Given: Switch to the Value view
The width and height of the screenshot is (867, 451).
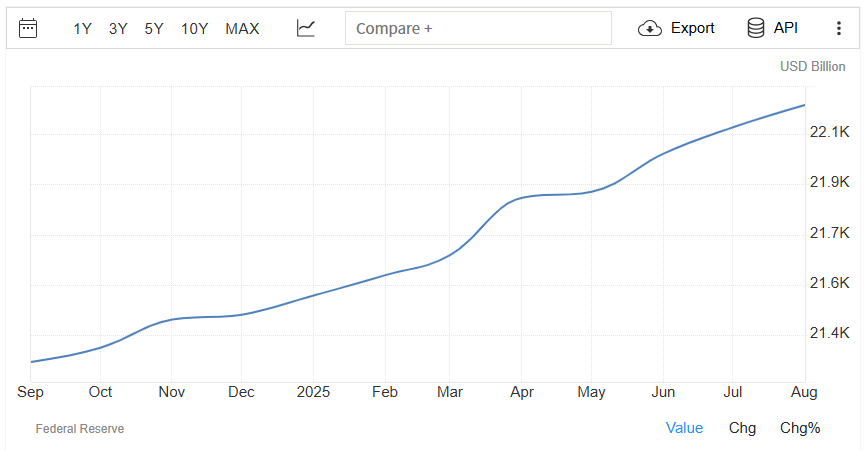Looking at the screenshot, I should [684, 428].
